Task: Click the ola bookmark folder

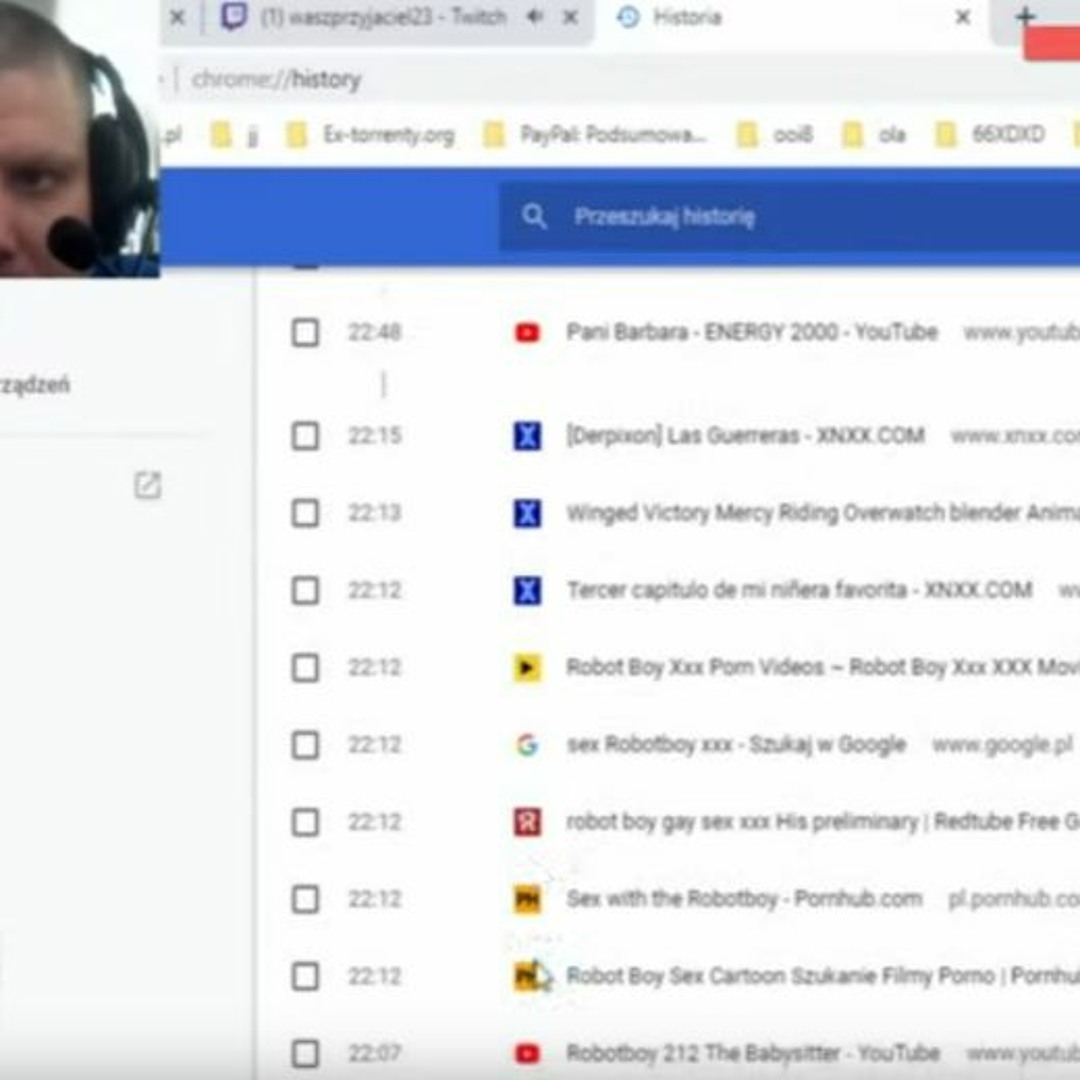Action: coord(875,135)
